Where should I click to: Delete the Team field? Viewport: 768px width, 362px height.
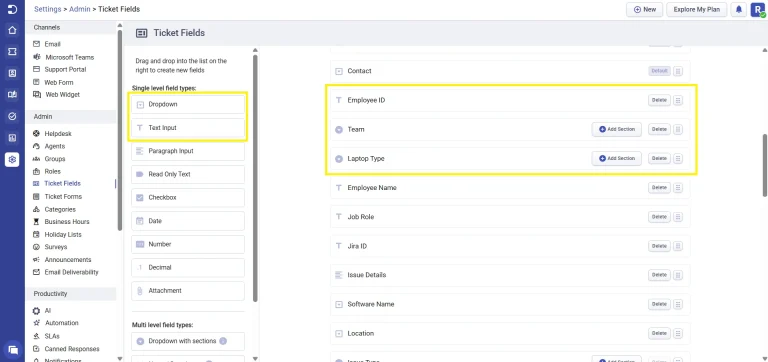point(659,129)
